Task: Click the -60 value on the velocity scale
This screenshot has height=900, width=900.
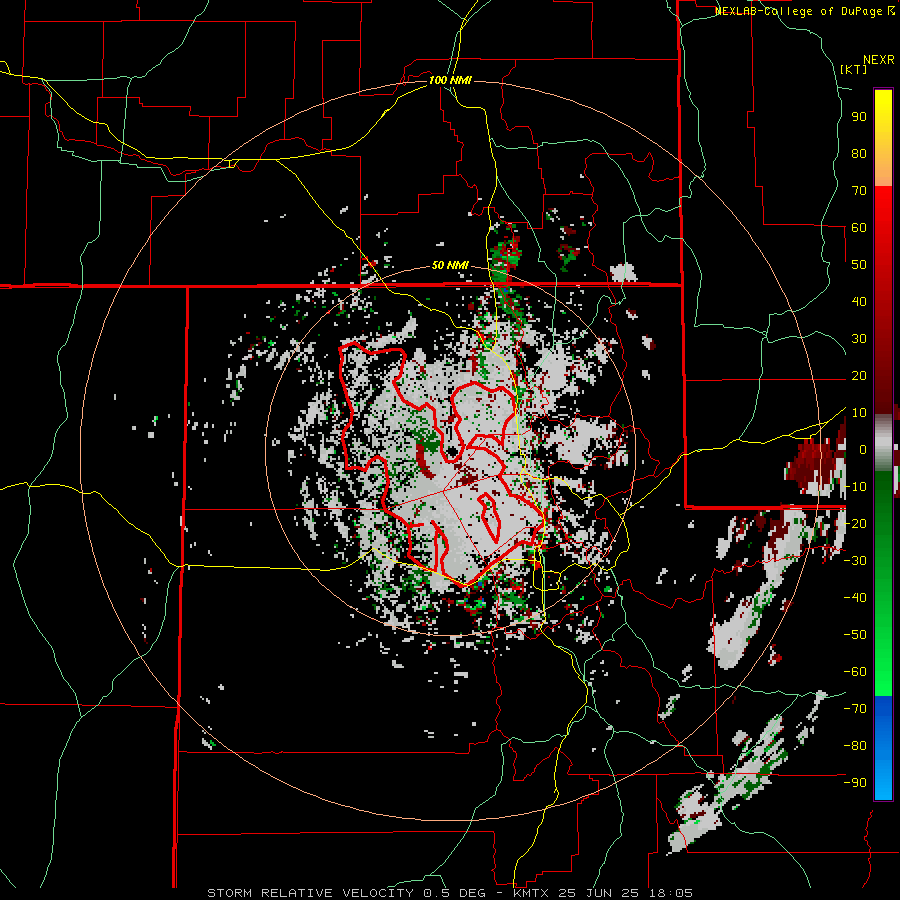Action: pyautogui.click(x=855, y=672)
